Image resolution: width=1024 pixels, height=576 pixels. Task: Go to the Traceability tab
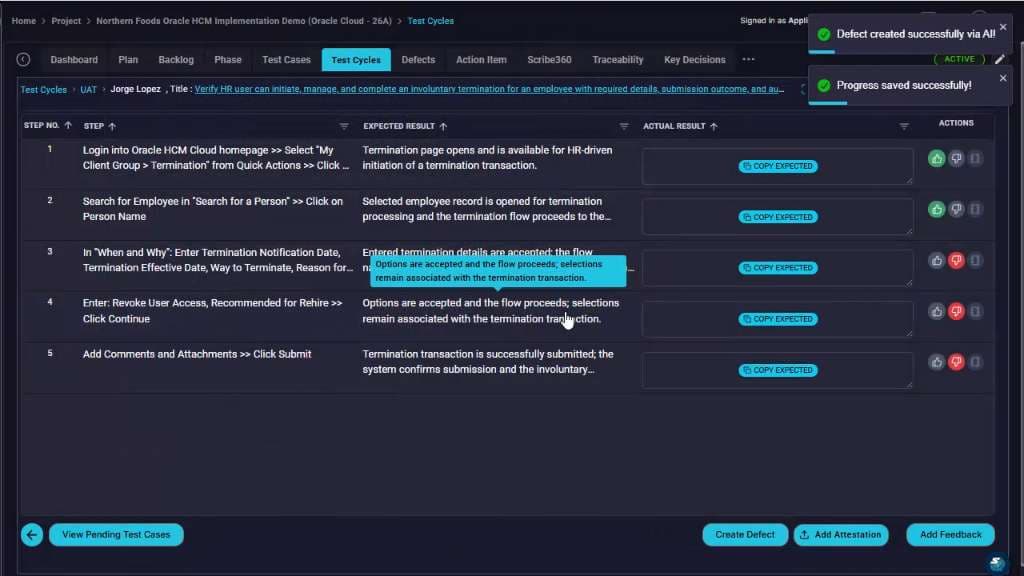[618, 59]
